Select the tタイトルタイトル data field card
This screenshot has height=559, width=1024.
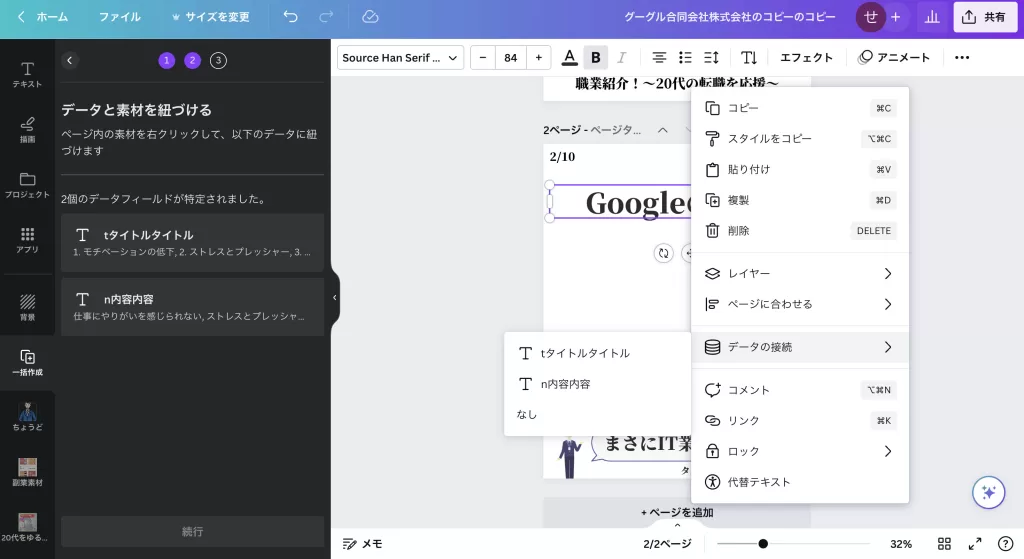pyautogui.click(x=193, y=242)
